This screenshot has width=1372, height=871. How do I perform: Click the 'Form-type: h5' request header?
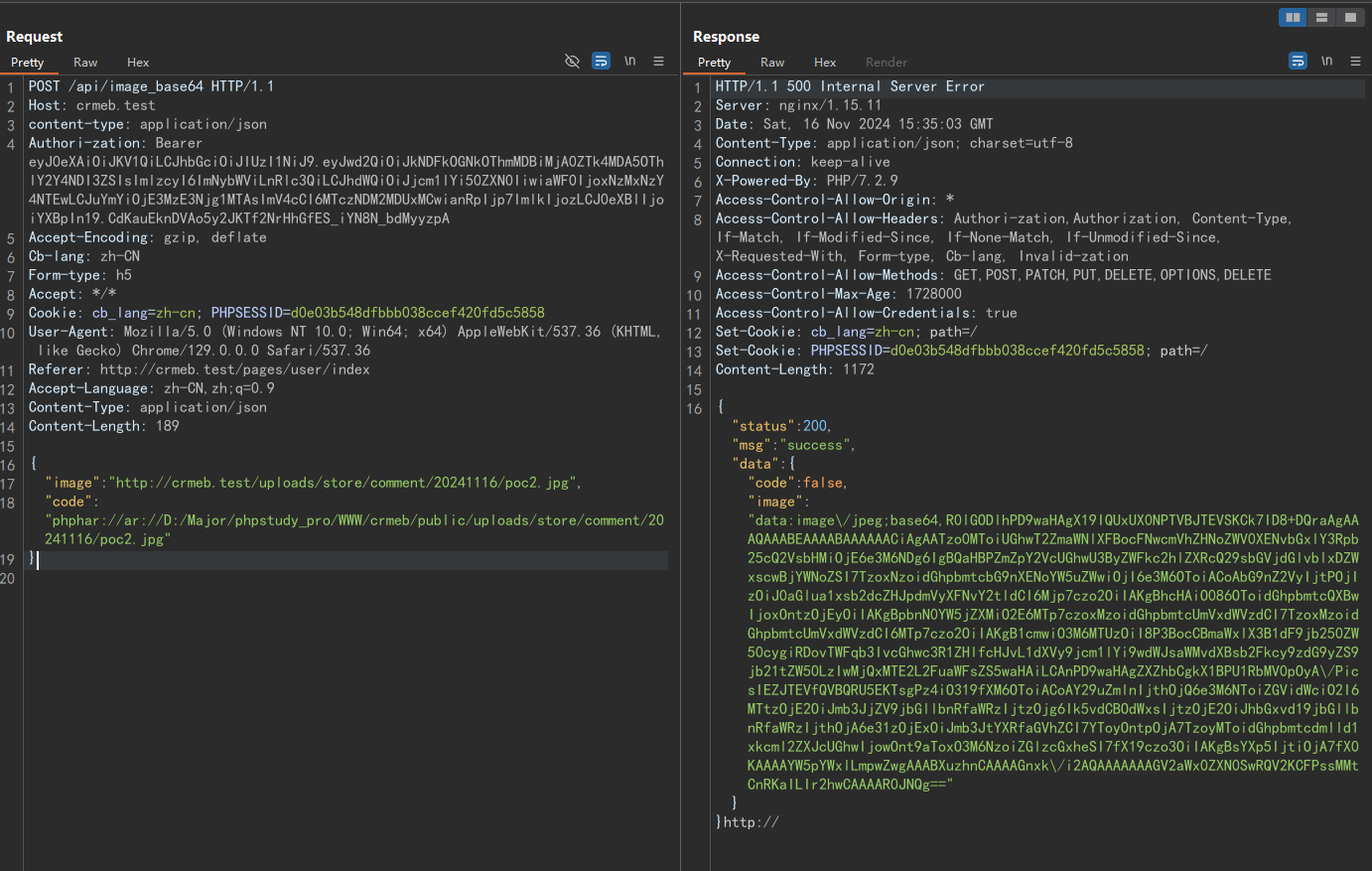tap(79, 275)
